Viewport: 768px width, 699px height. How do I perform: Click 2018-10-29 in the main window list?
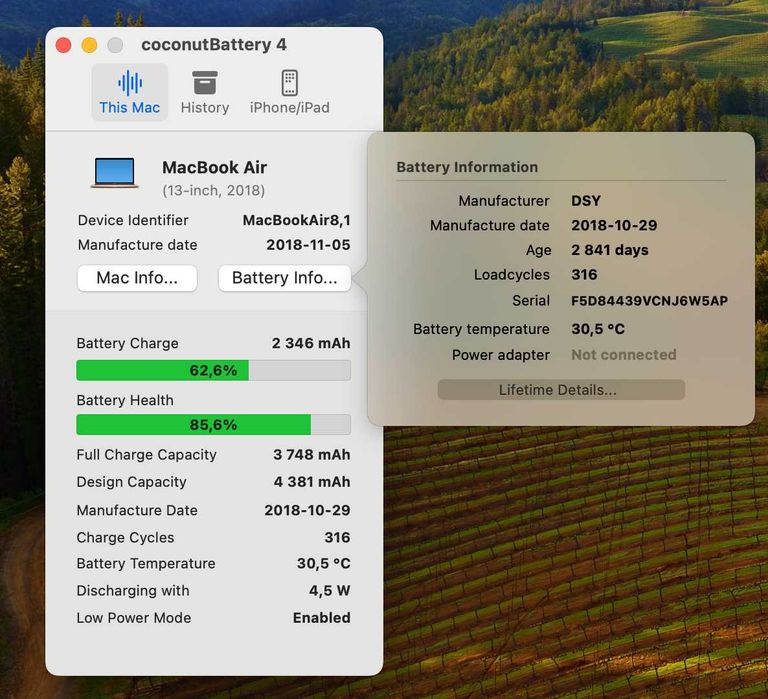[307, 510]
